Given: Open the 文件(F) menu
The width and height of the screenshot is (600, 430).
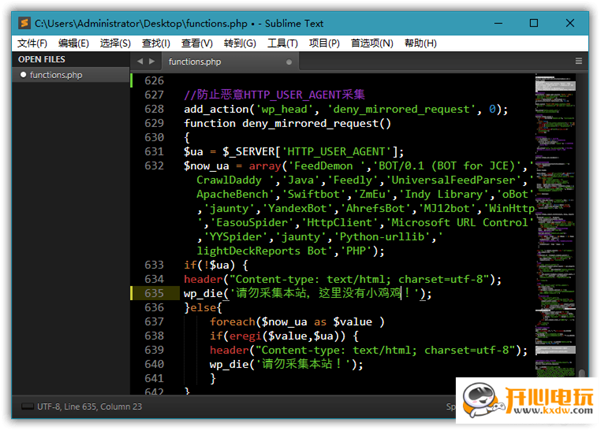Looking at the screenshot, I should (x=32, y=43).
